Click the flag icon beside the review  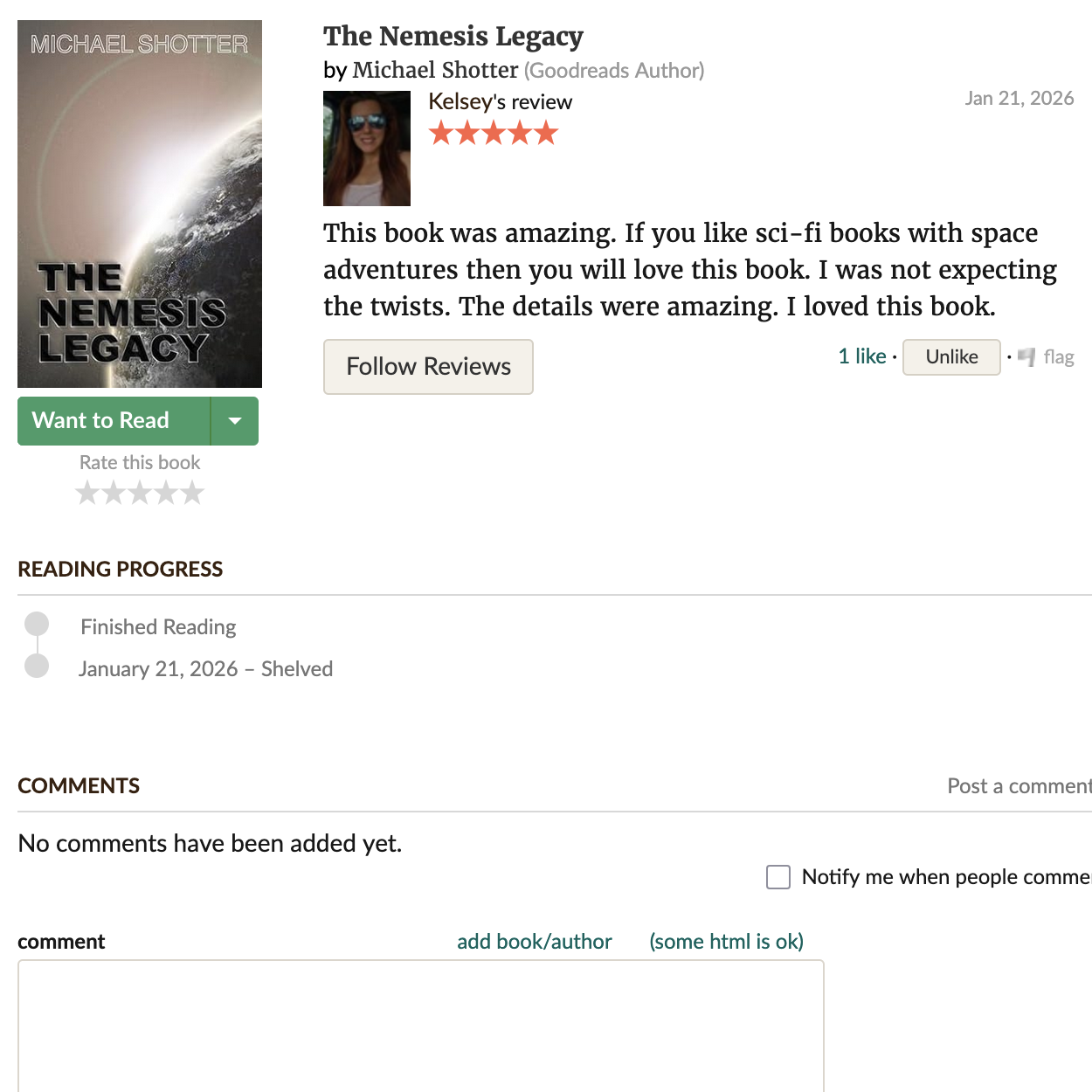tap(1026, 356)
